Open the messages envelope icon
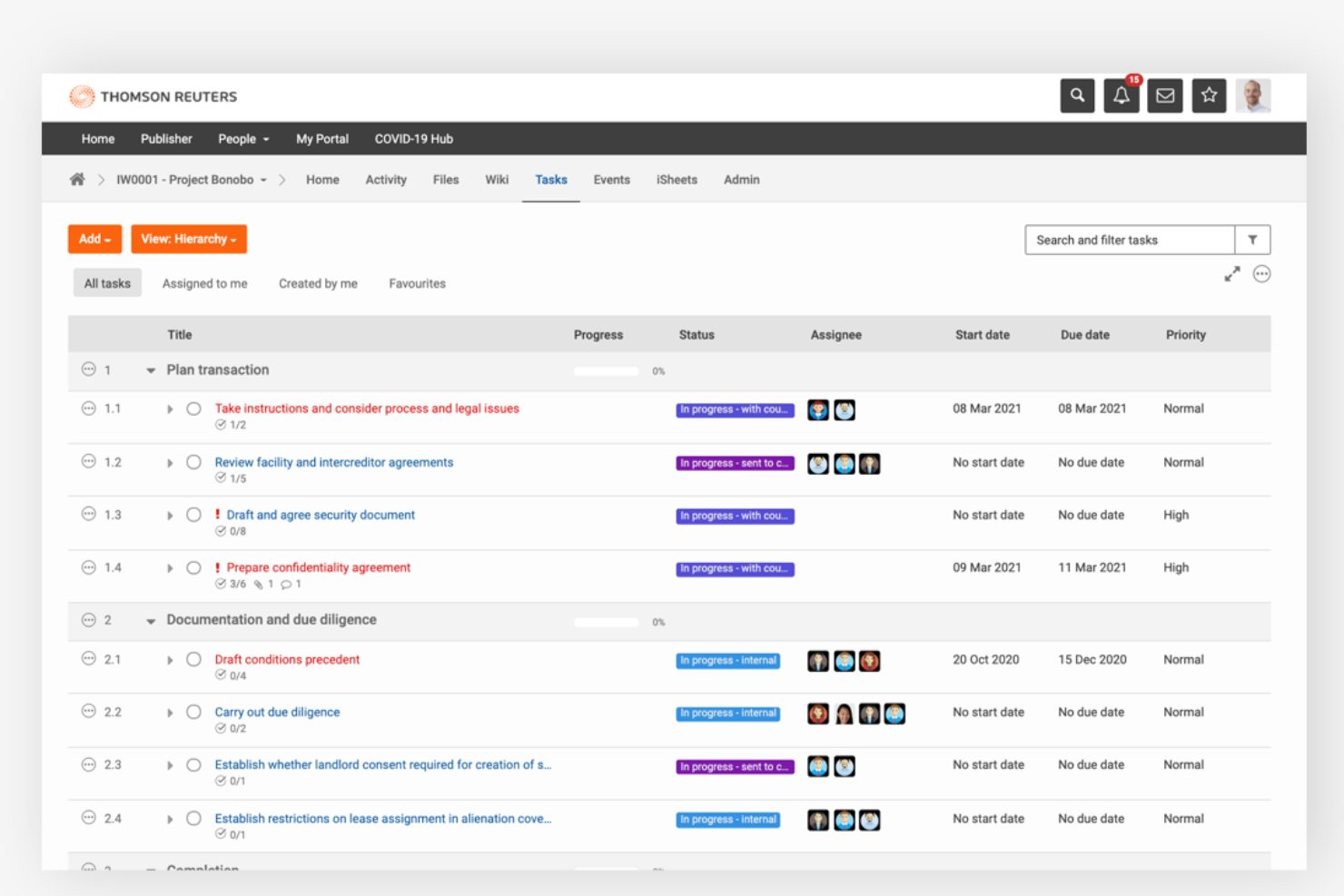Image resolution: width=1344 pixels, height=896 pixels. [x=1164, y=95]
